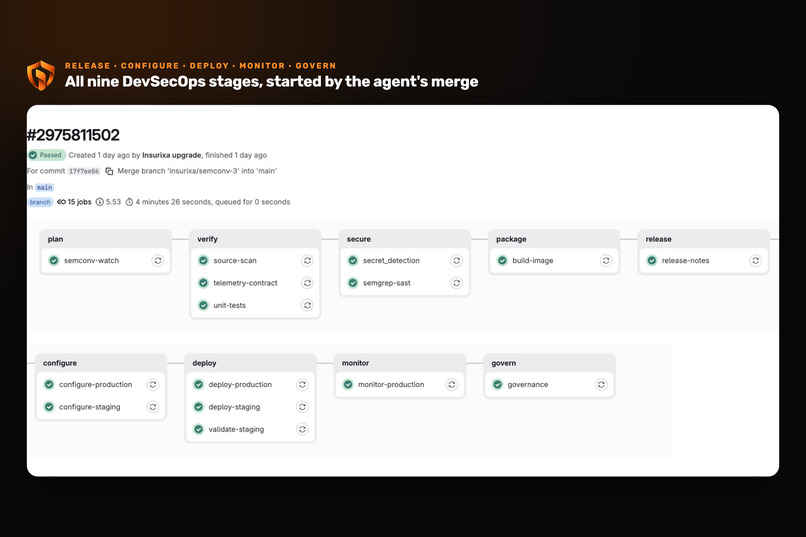Click the 15 jobs count
Screen dimensions: 806x537
74,202
